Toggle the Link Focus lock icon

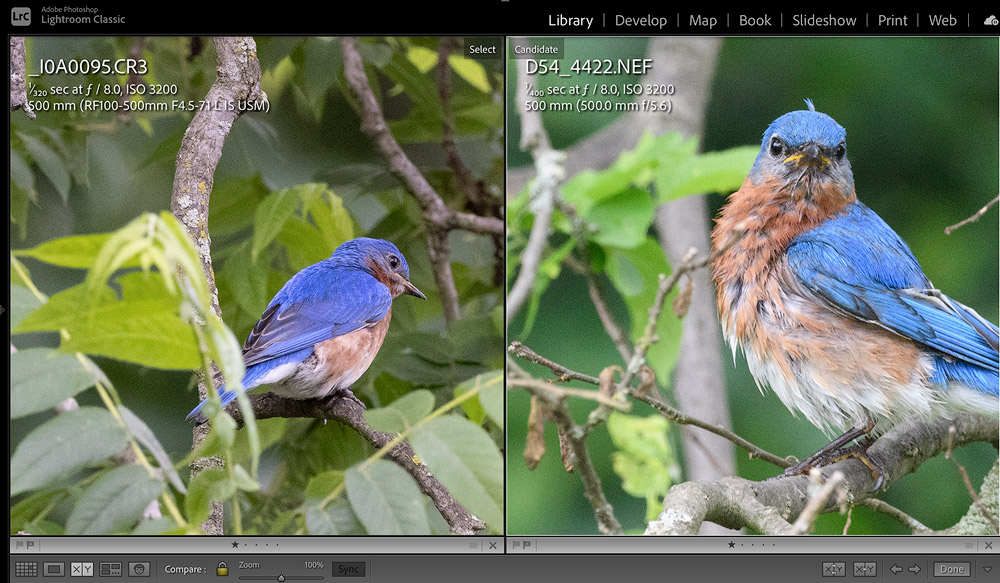[222, 569]
